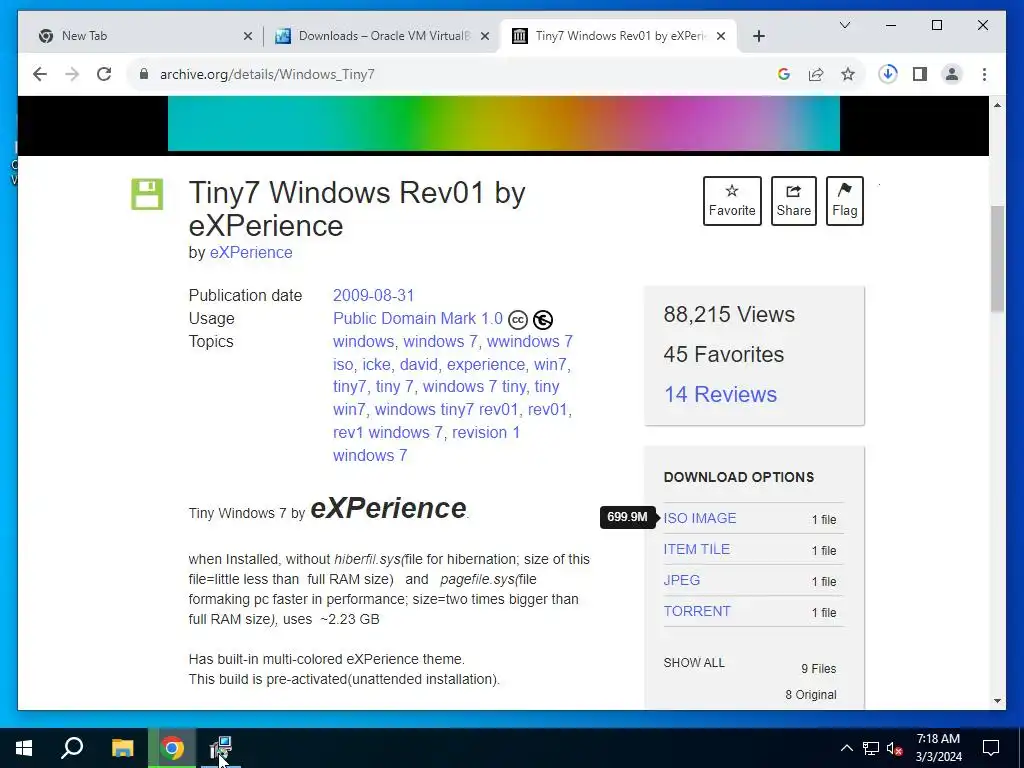Reload the archive.org page
The height and width of the screenshot is (768, 1024).
tap(104, 74)
